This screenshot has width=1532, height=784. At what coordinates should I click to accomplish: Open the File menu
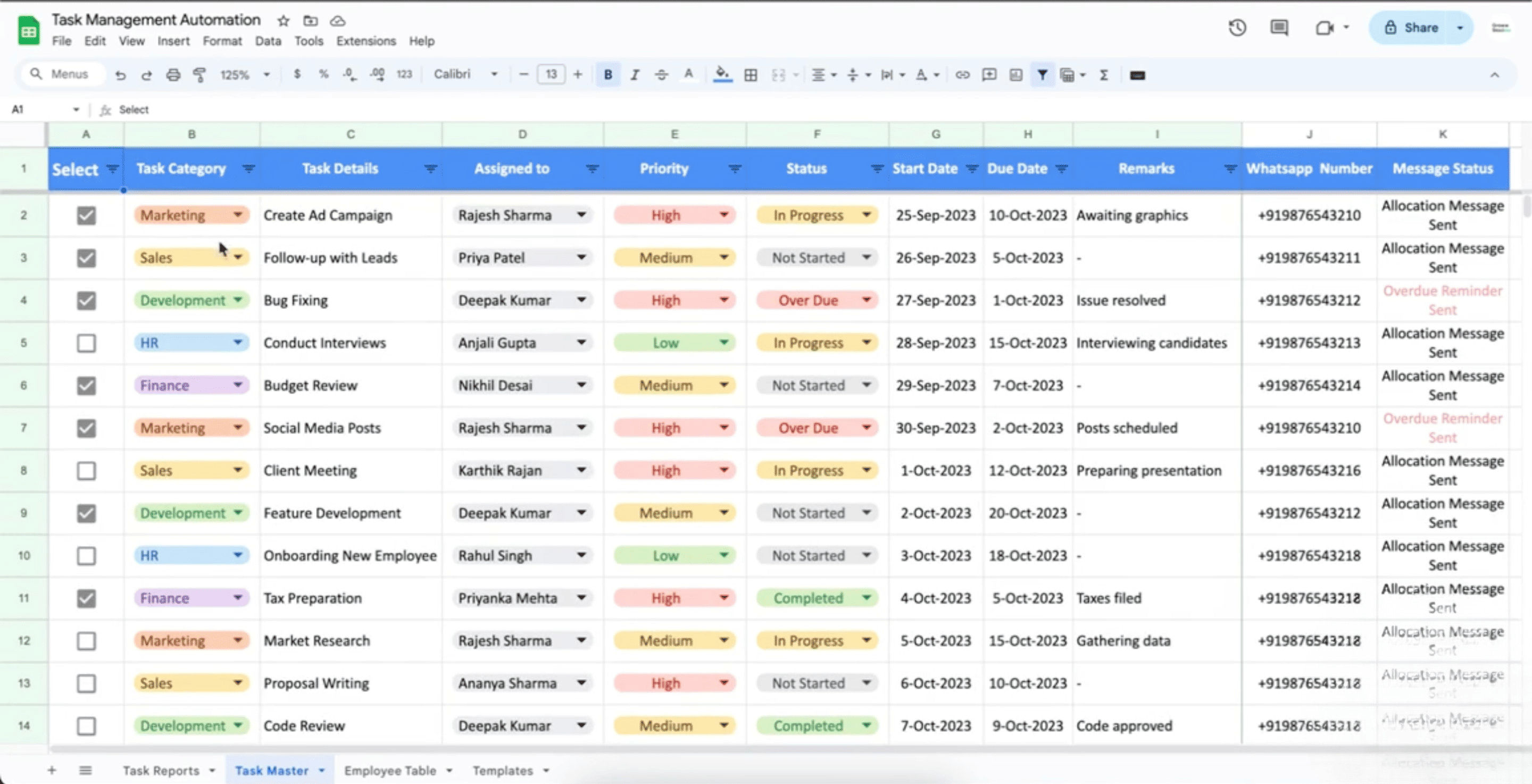(61, 41)
